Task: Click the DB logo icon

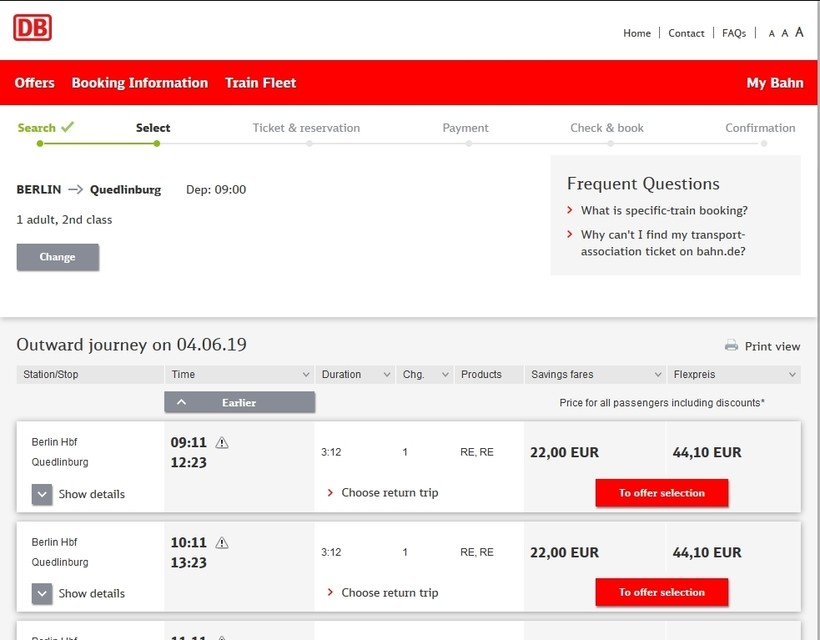Action: pos(32,28)
